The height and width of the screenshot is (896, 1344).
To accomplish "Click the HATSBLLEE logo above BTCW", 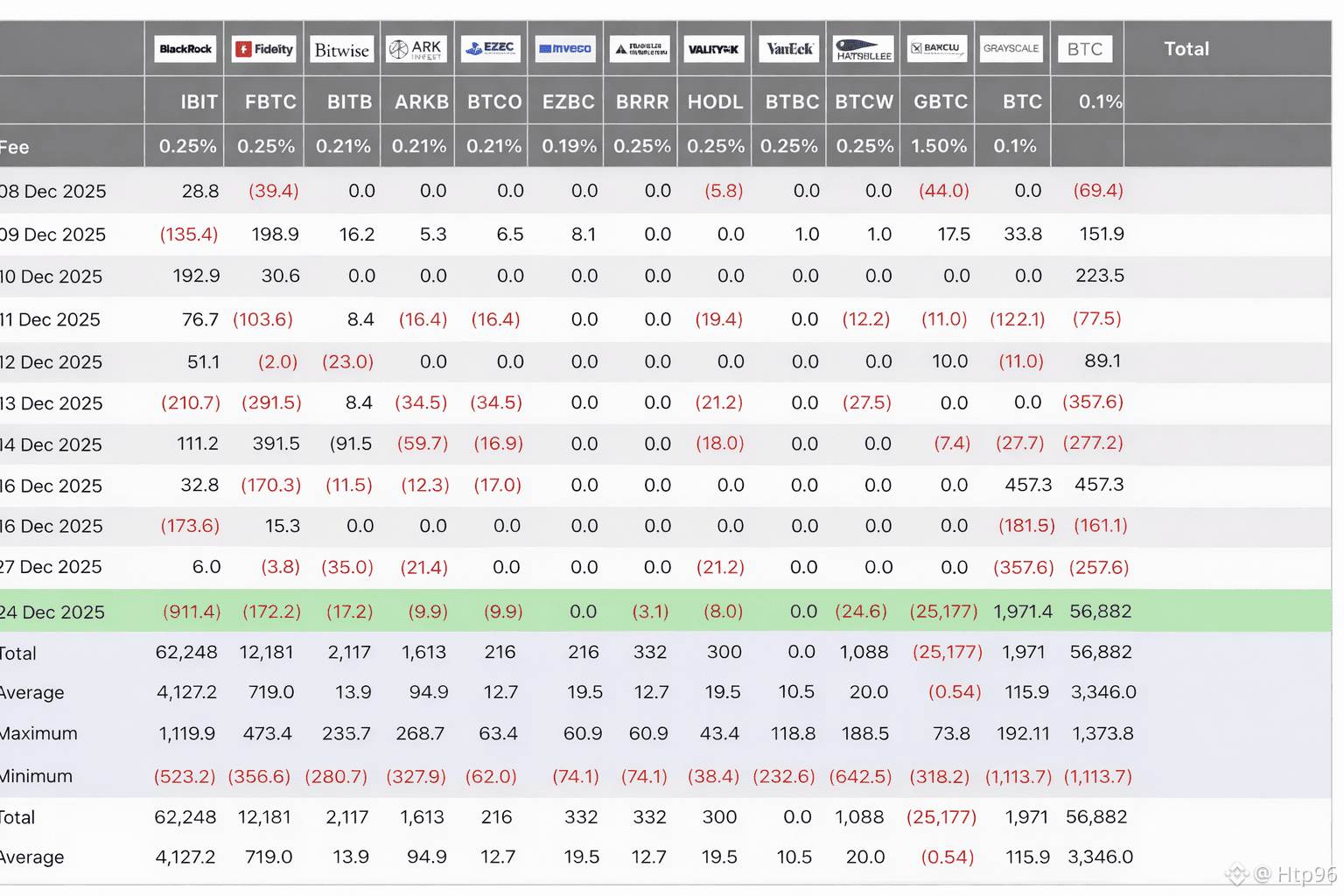I will tap(864, 49).
